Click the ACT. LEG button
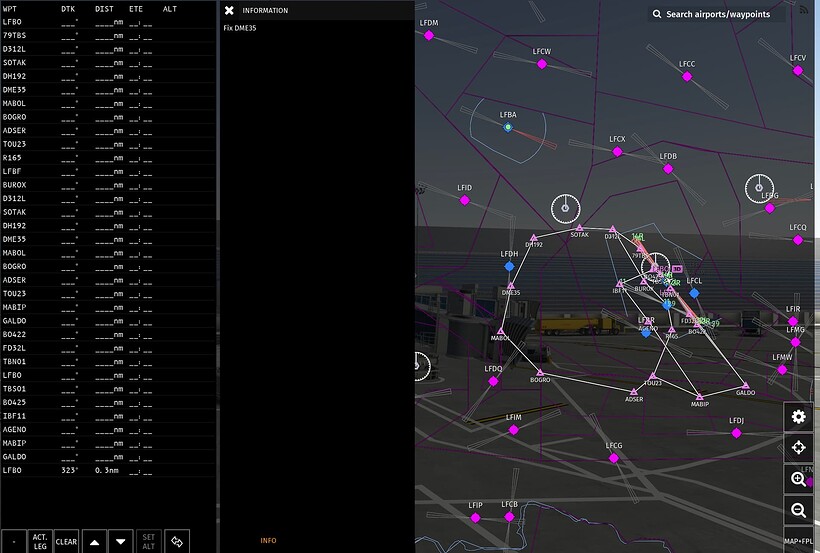This screenshot has width=820, height=553. pyautogui.click(x=40, y=541)
